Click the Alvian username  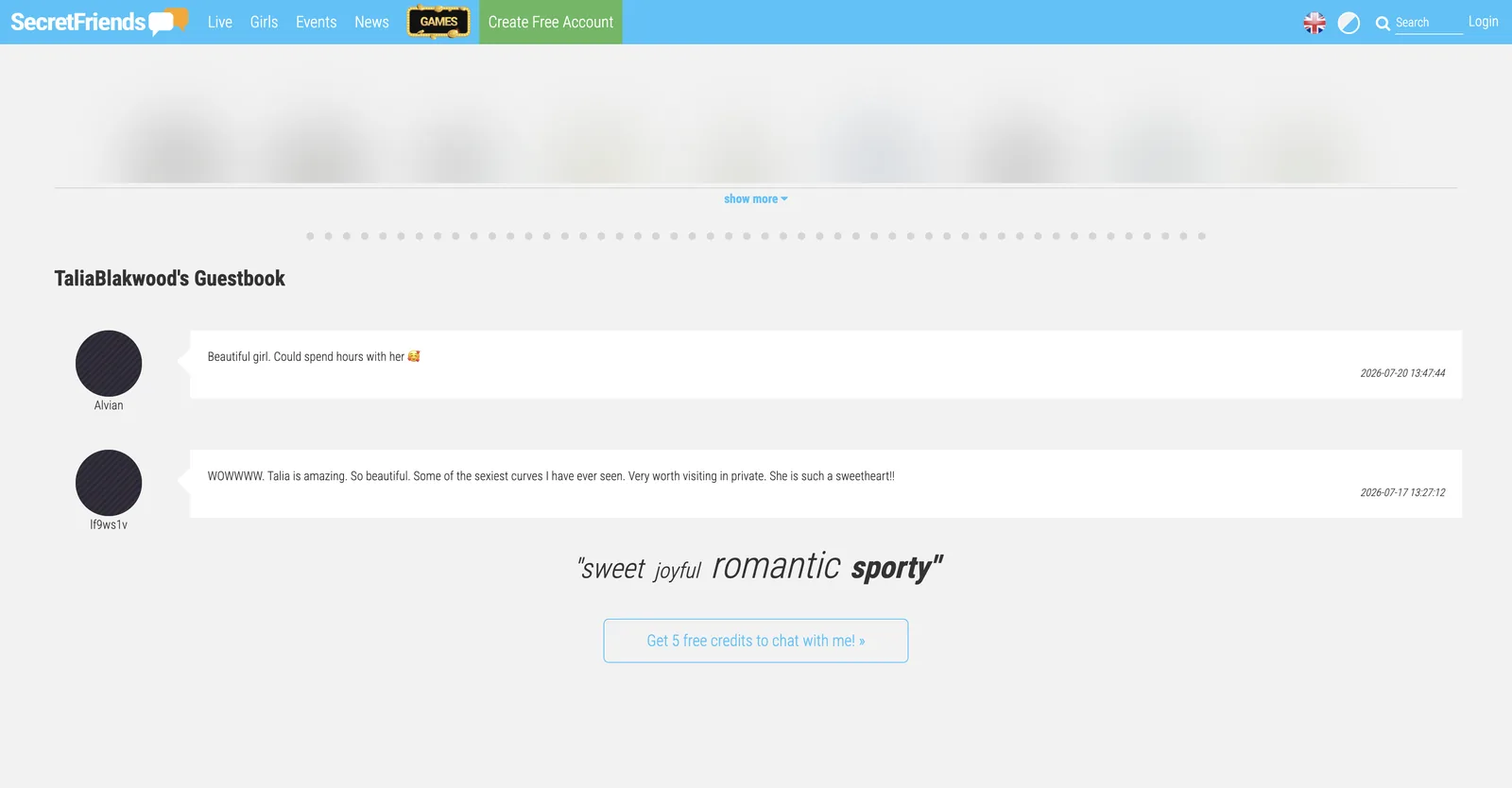tap(109, 405)
